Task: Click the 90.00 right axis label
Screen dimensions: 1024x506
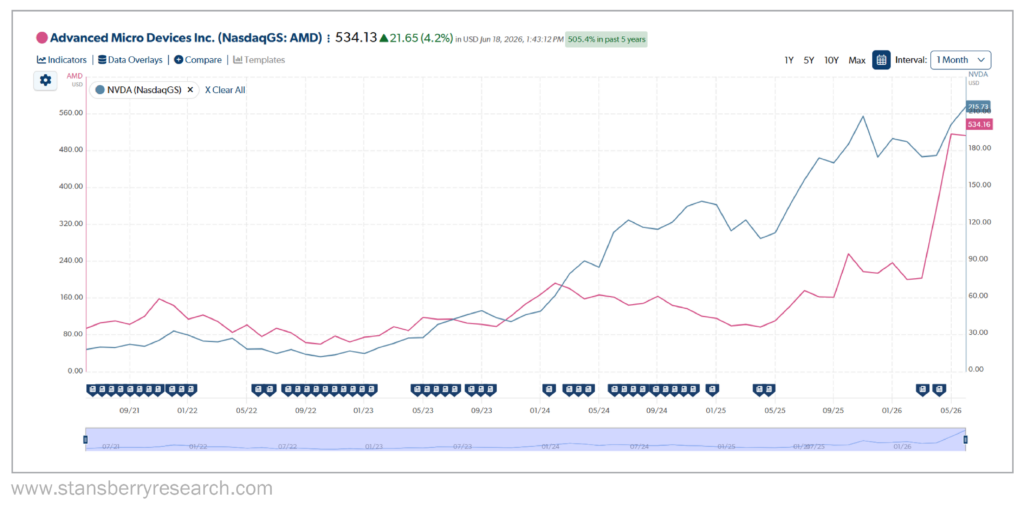Action: [x=980, y=259]
